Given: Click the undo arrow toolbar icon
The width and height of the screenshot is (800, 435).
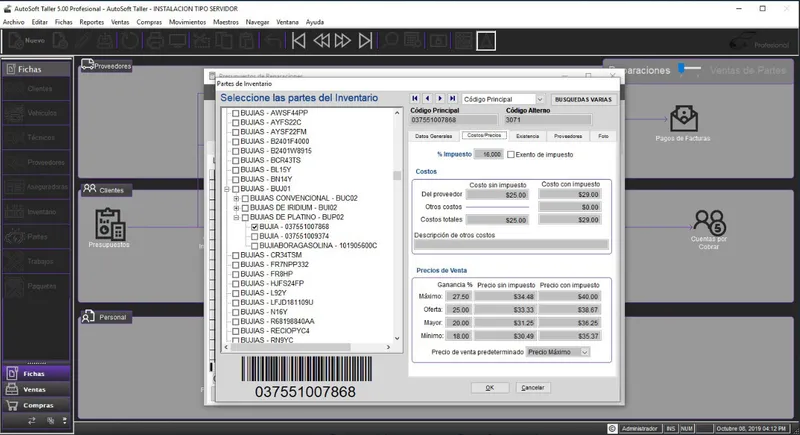Looking at the screenshot, I should (273, 41).
